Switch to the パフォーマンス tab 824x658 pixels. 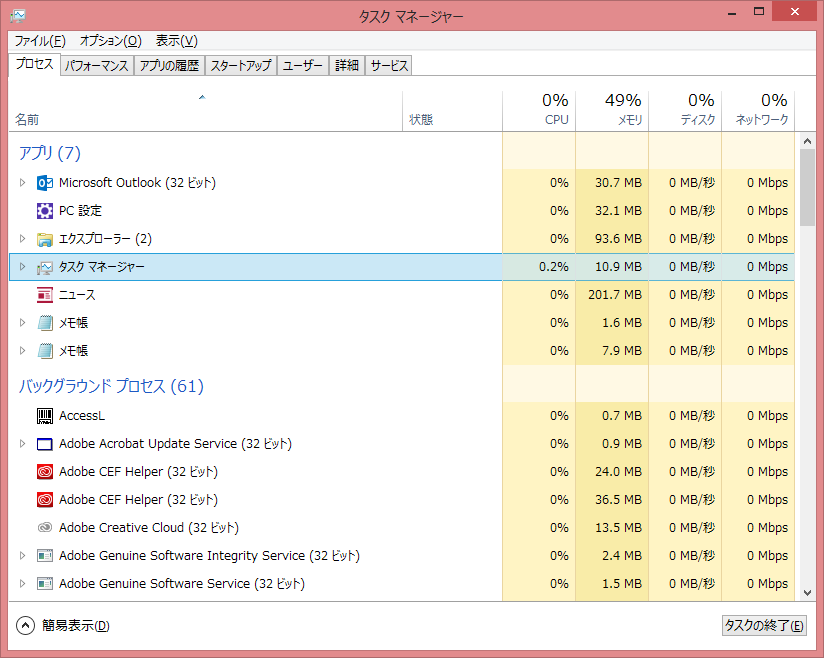96,66
